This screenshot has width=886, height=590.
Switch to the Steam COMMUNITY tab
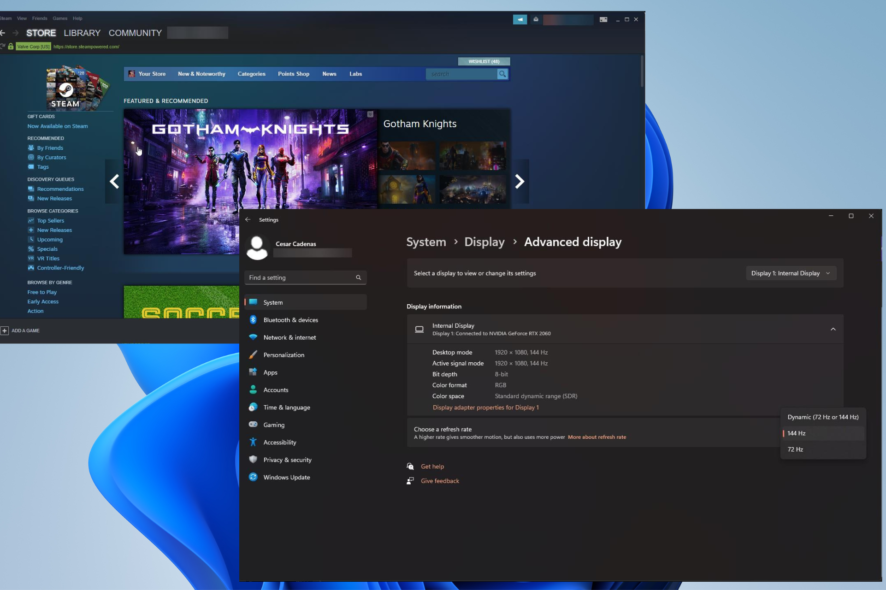pos(135,33)
